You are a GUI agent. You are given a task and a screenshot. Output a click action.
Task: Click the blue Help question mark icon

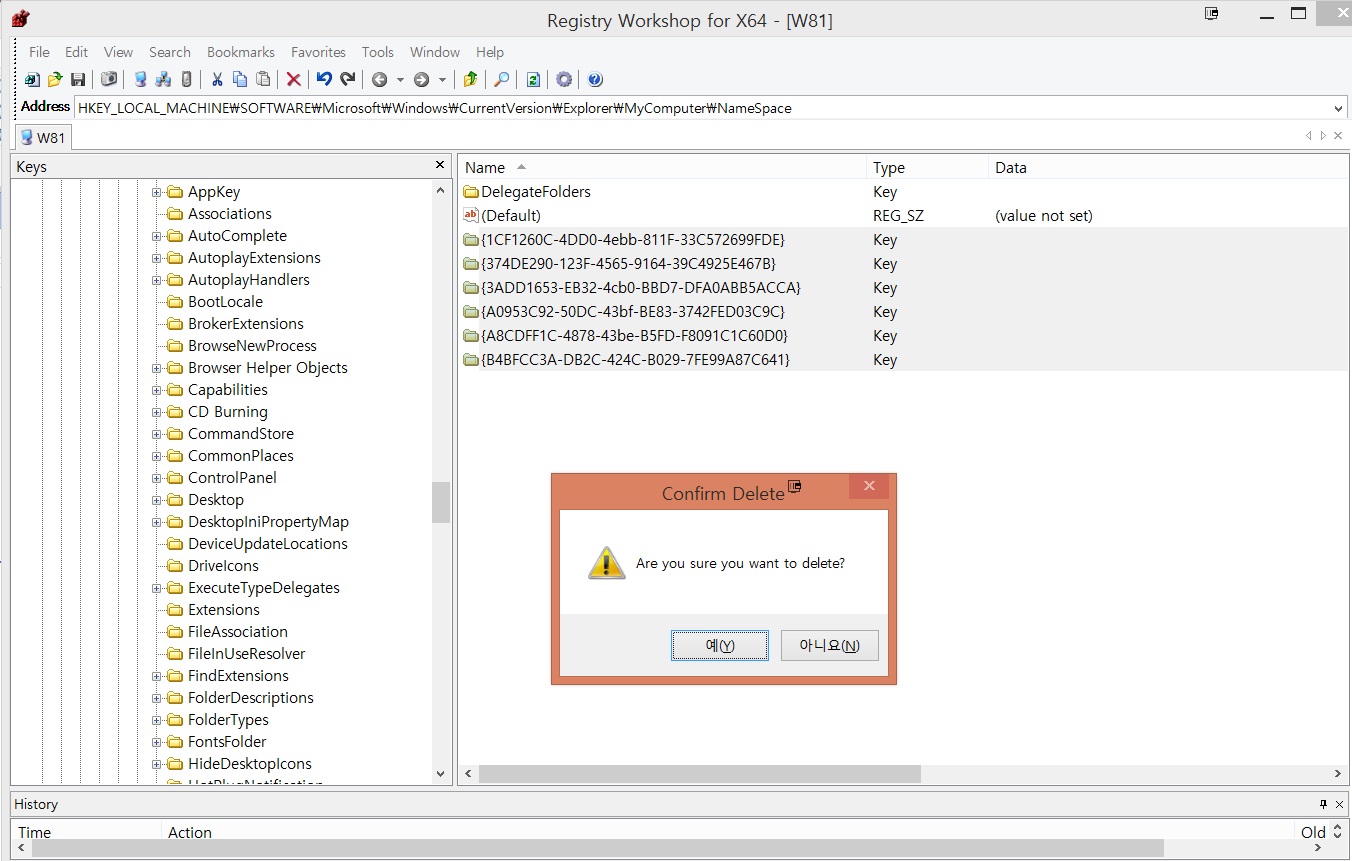595,80
